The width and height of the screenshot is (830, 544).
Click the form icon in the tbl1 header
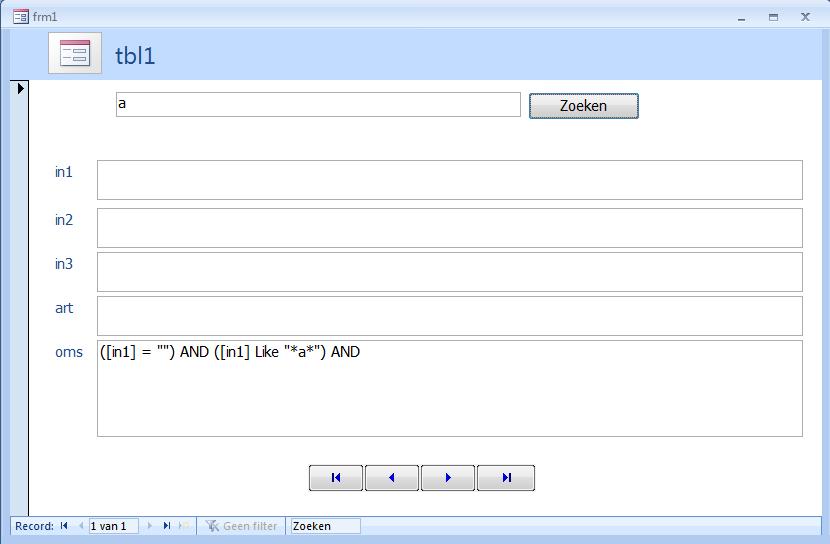click(75, 53)
